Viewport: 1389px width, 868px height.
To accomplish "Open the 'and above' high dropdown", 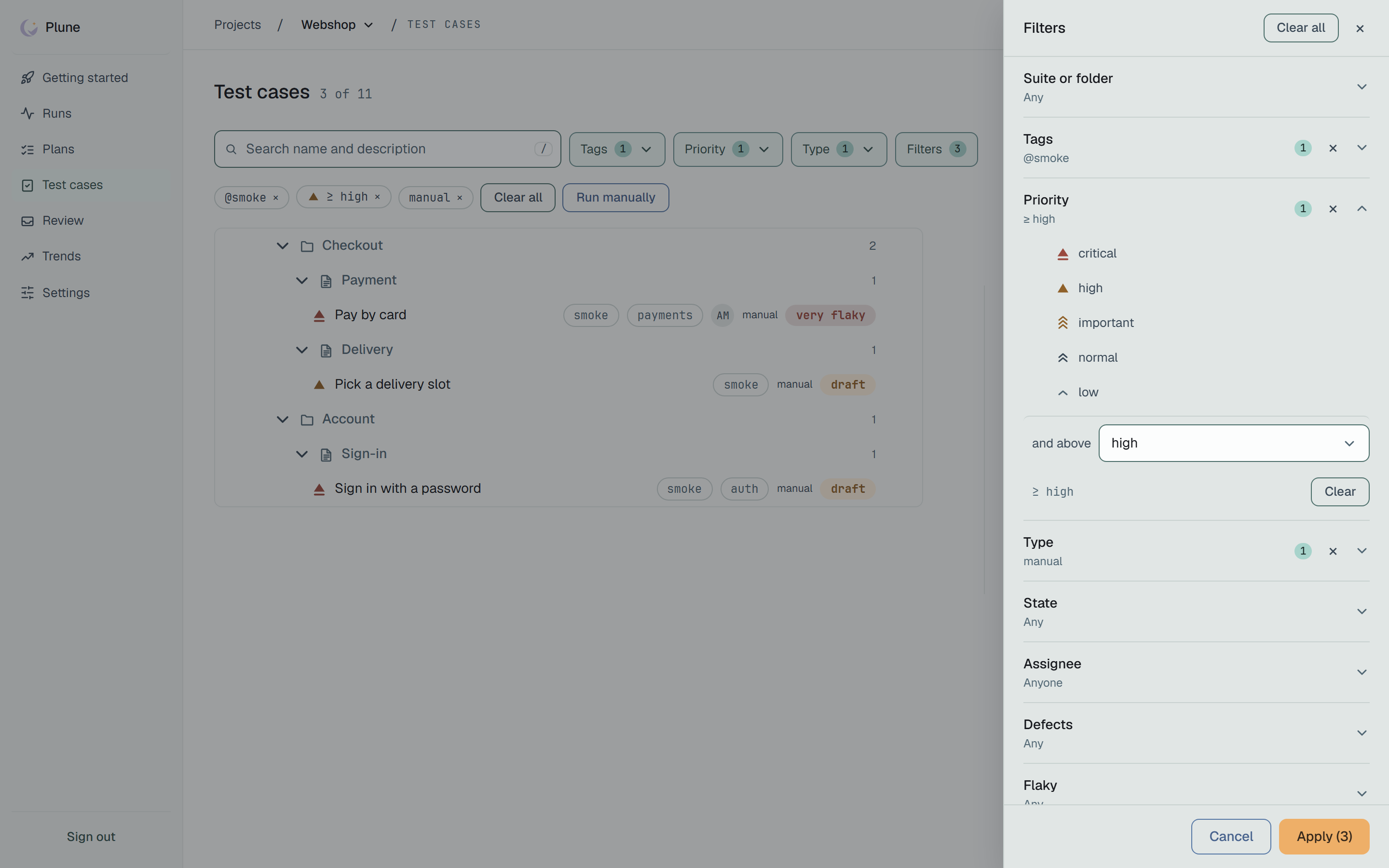I will (1233, 443).
